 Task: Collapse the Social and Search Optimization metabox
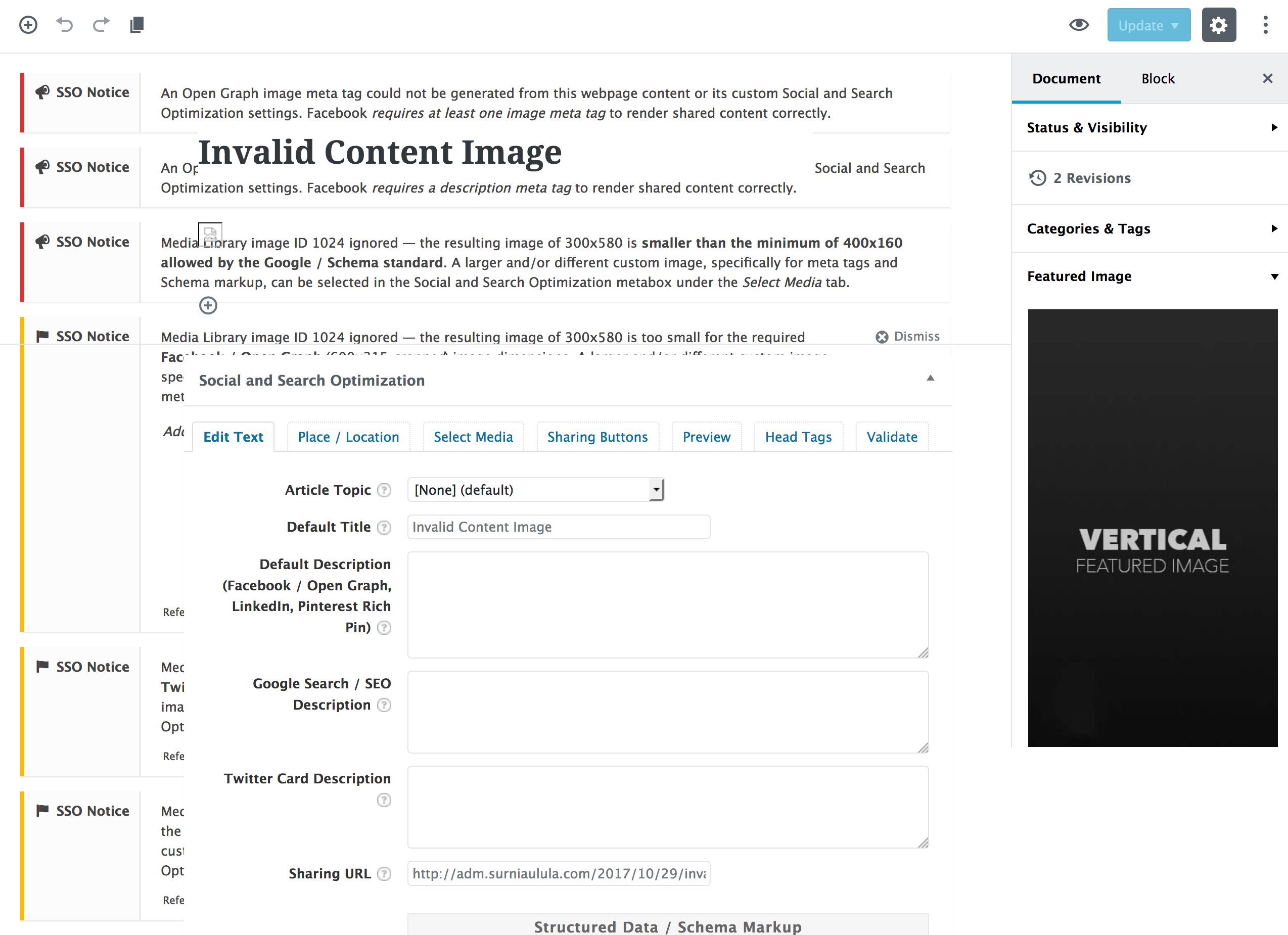(x=930, y=378)
